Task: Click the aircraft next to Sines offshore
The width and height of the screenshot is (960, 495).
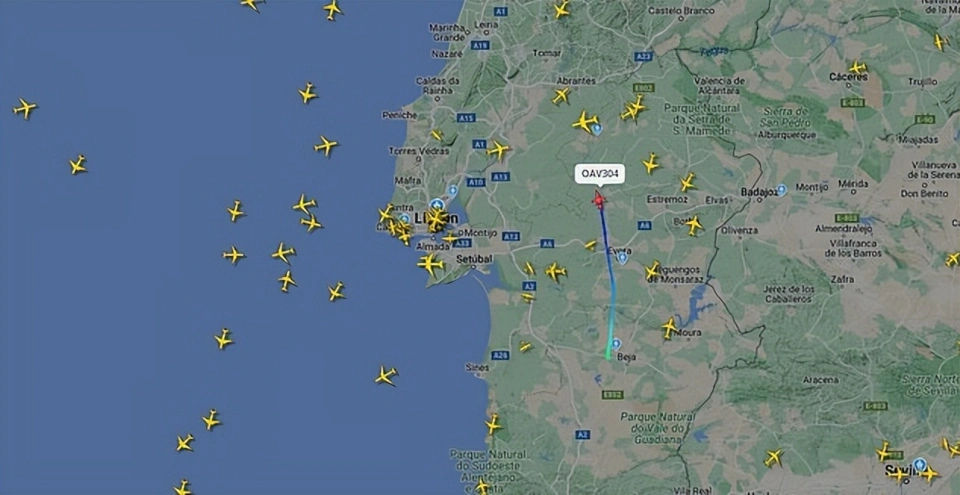Action: [386, 375]
